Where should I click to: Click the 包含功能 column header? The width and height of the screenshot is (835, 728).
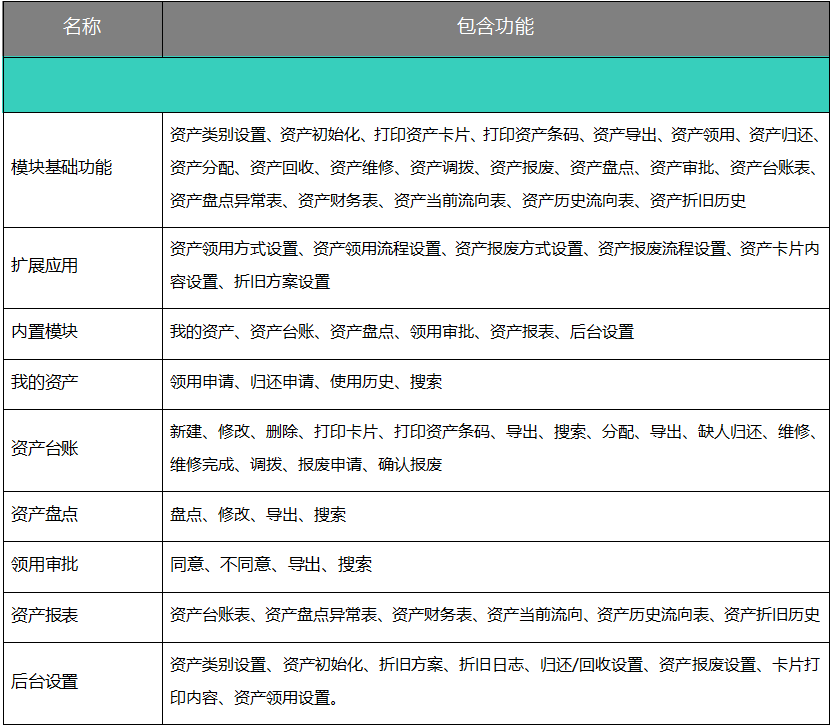click(495, 27)
